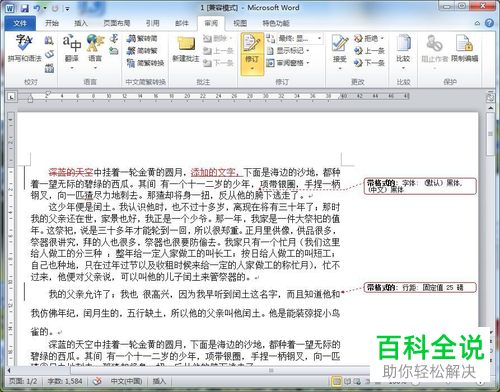Image resolution: width=500 pixels, height=392 pixels.
Task: Expand the 接受 dropdown arrow
Action: click(x=340, y=68)
